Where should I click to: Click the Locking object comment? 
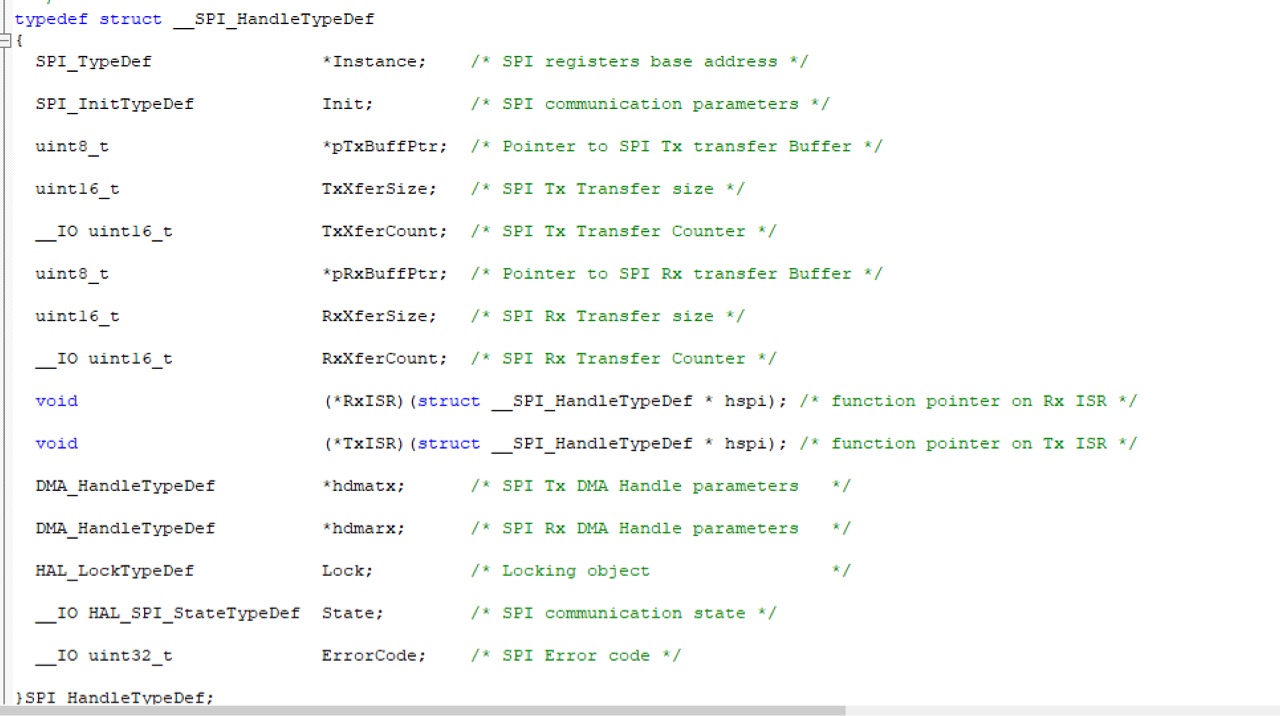coord(660,571)
